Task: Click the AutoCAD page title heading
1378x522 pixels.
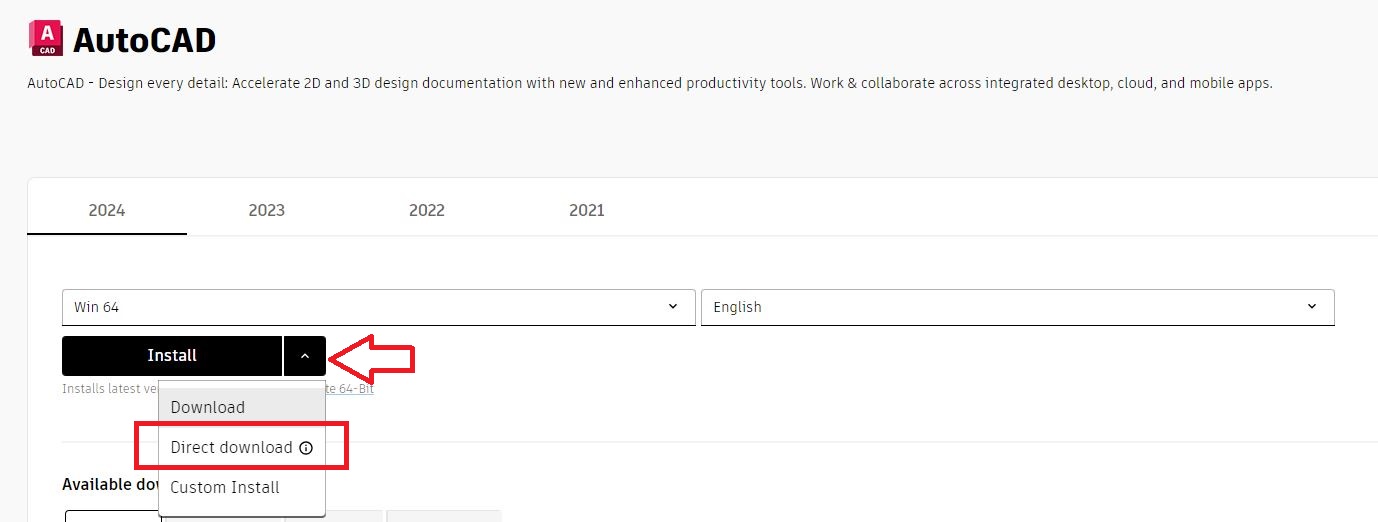Action: pos(144,40)
